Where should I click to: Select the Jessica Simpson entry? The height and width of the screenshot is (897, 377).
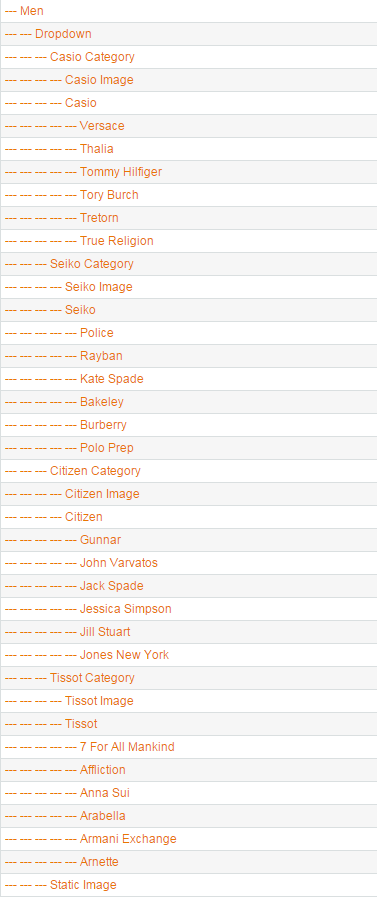click(125, 609)
